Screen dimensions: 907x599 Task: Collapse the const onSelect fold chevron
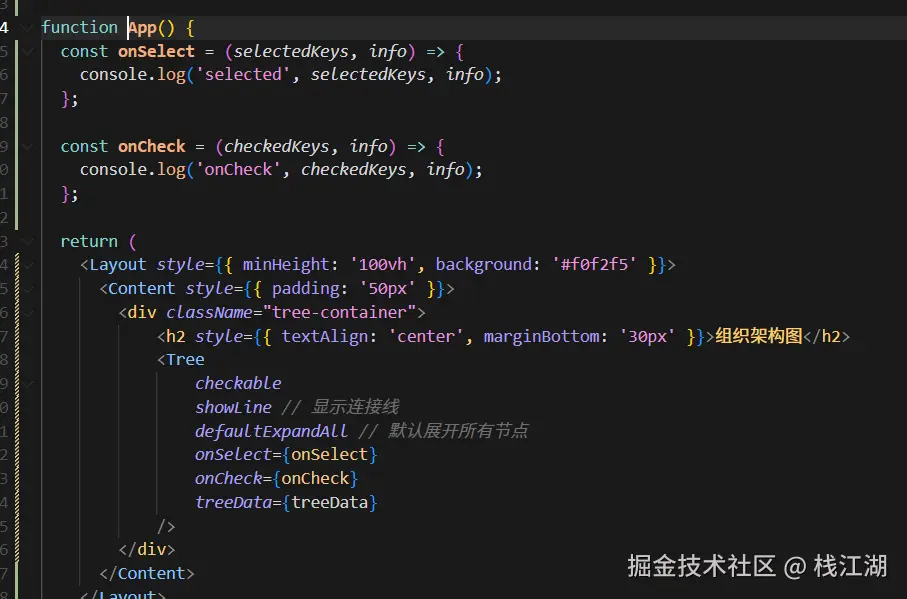(27, 51)
